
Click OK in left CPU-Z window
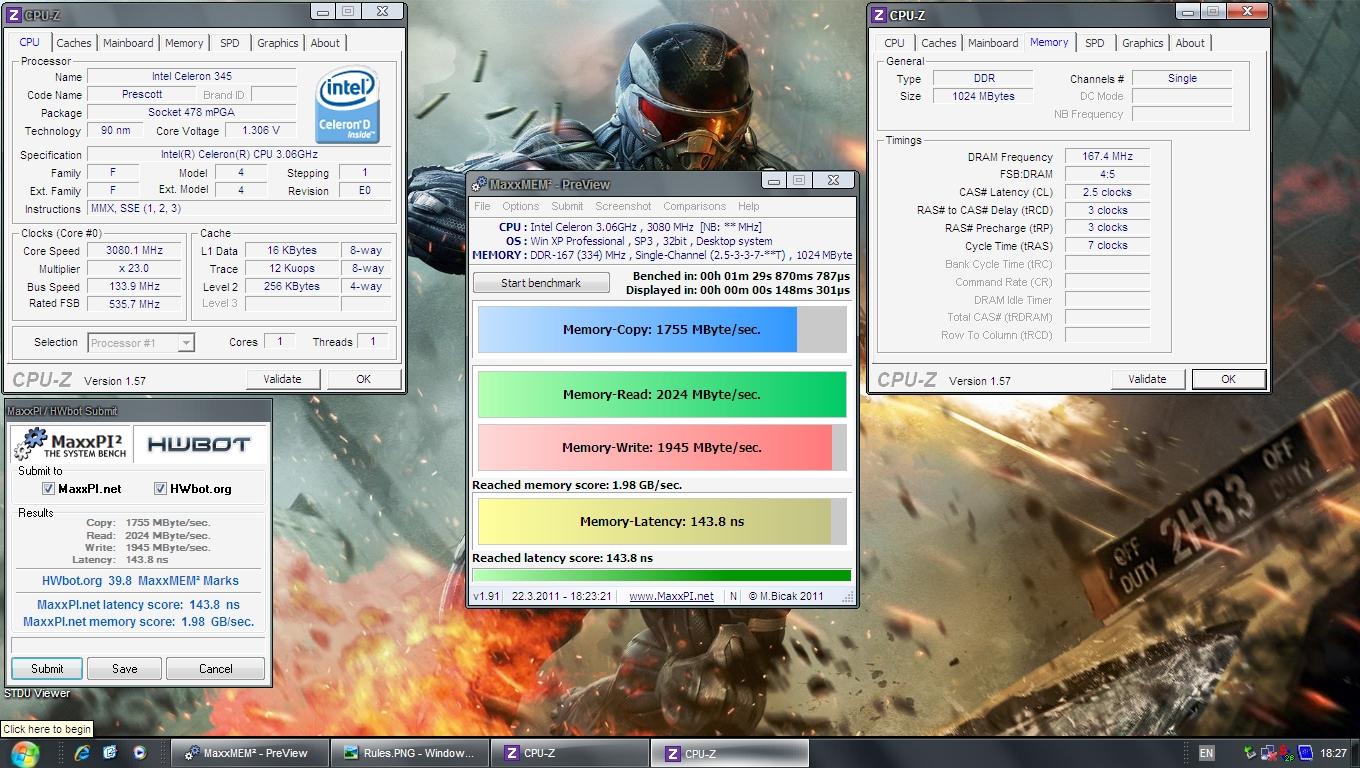pos(363,379)
